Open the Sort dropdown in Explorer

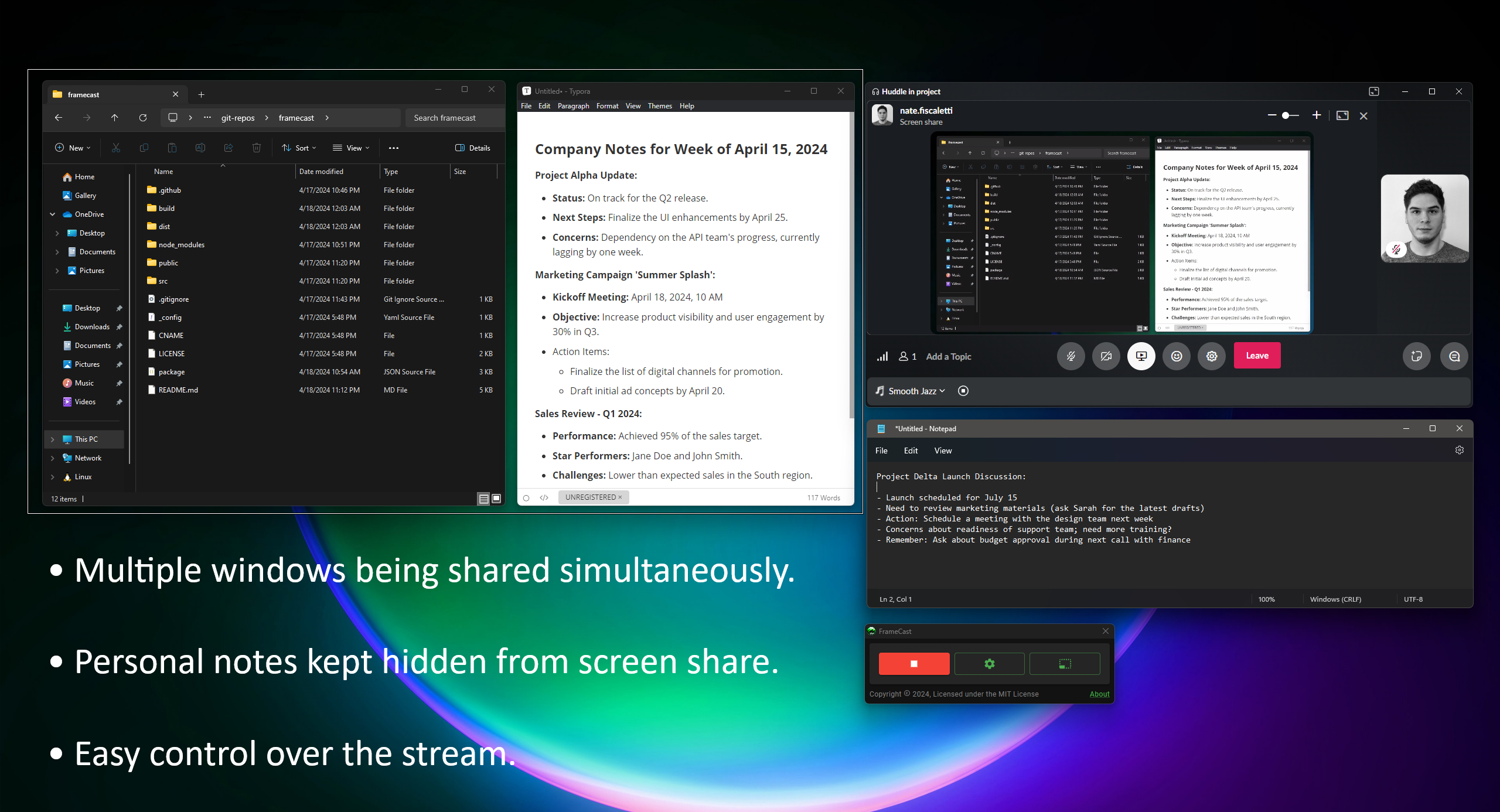click(x=299, y=148)
